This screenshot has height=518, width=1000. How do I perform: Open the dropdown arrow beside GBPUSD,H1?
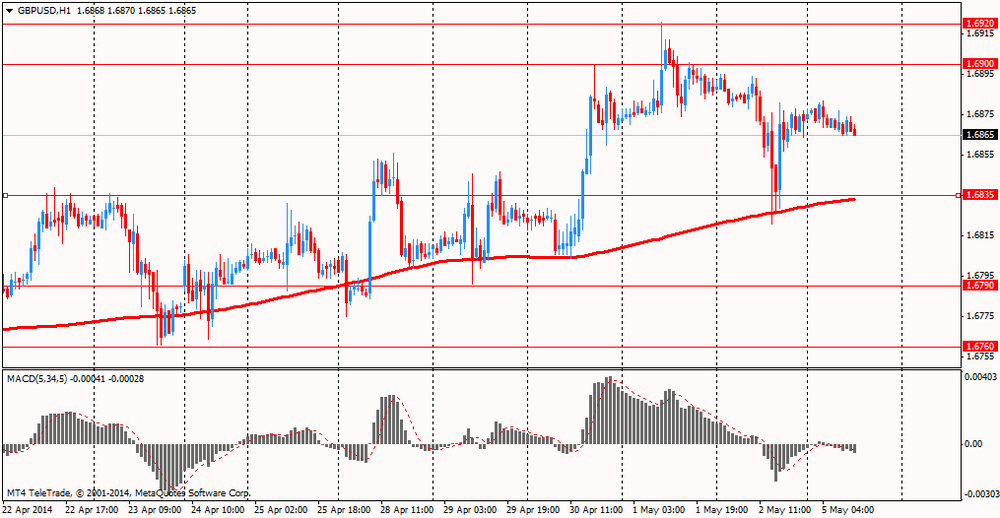tap(9, 10)
